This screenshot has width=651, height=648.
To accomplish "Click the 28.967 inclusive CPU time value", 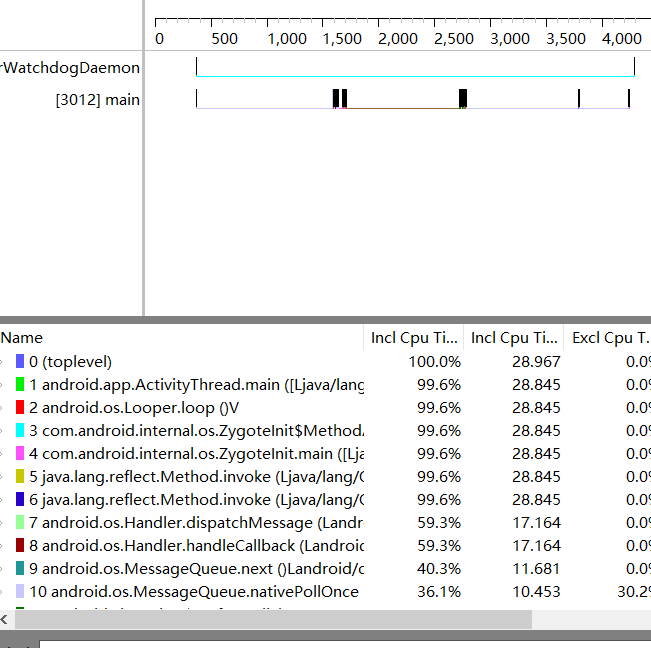I will pos(536,362).
